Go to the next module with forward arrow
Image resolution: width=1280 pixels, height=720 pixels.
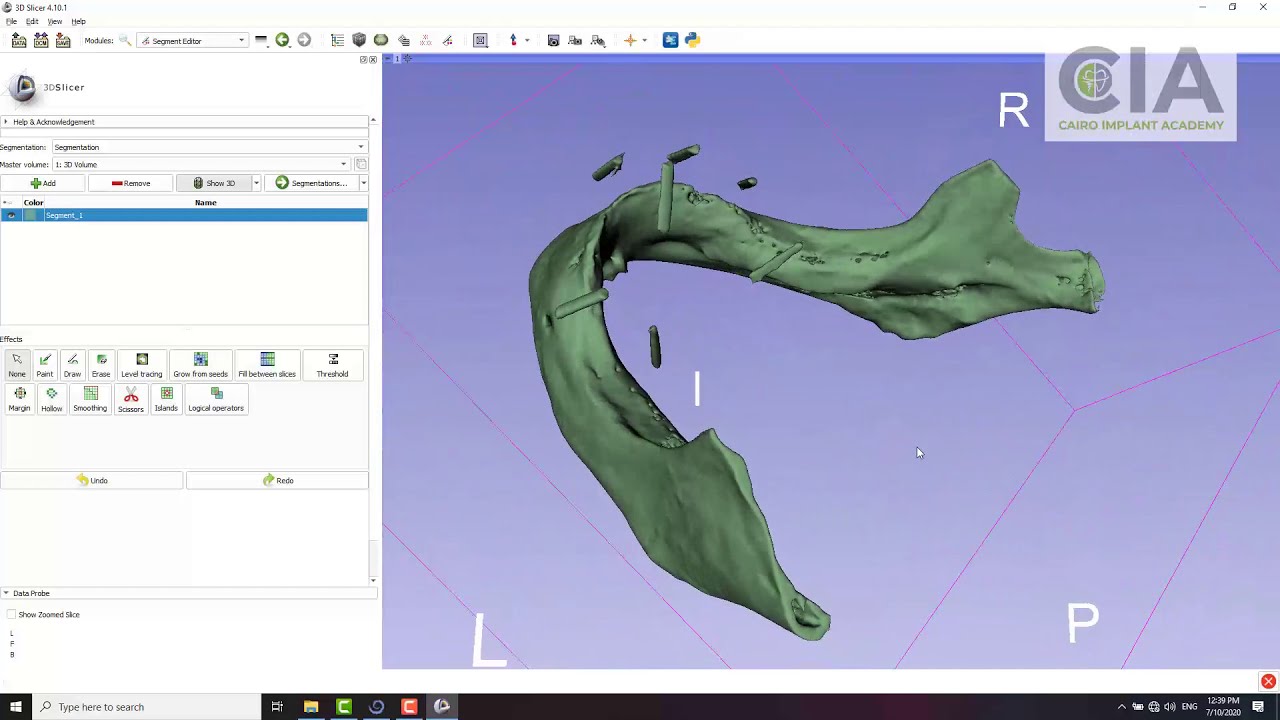pos(304,40)
